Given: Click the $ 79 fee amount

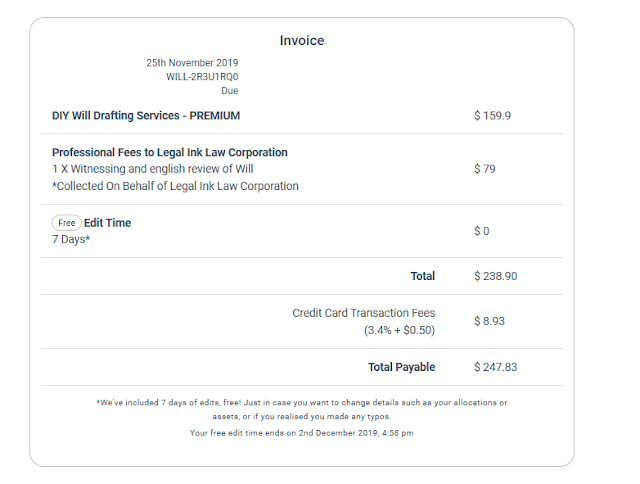Looking at the screenshot, I should pyautogui.click(x=484, y=169).
